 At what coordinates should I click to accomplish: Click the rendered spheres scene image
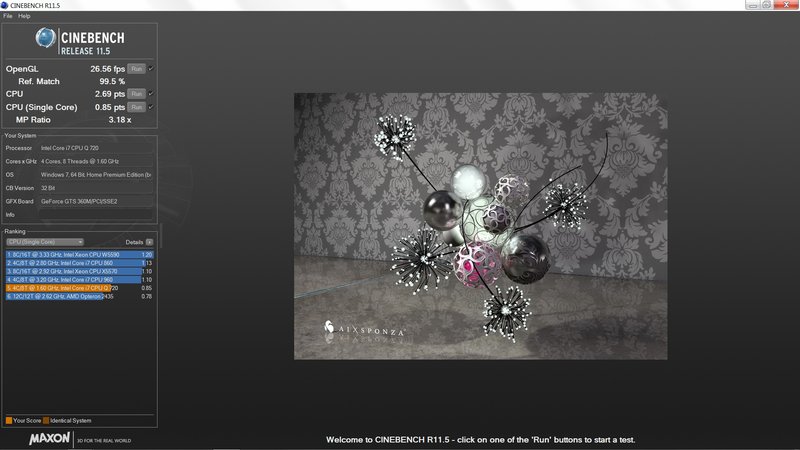pyautogui.click(x=481, y=226)
